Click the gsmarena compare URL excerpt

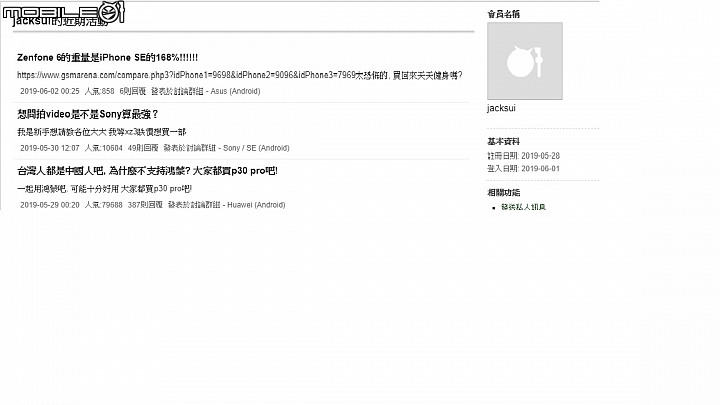pos(240,75)
